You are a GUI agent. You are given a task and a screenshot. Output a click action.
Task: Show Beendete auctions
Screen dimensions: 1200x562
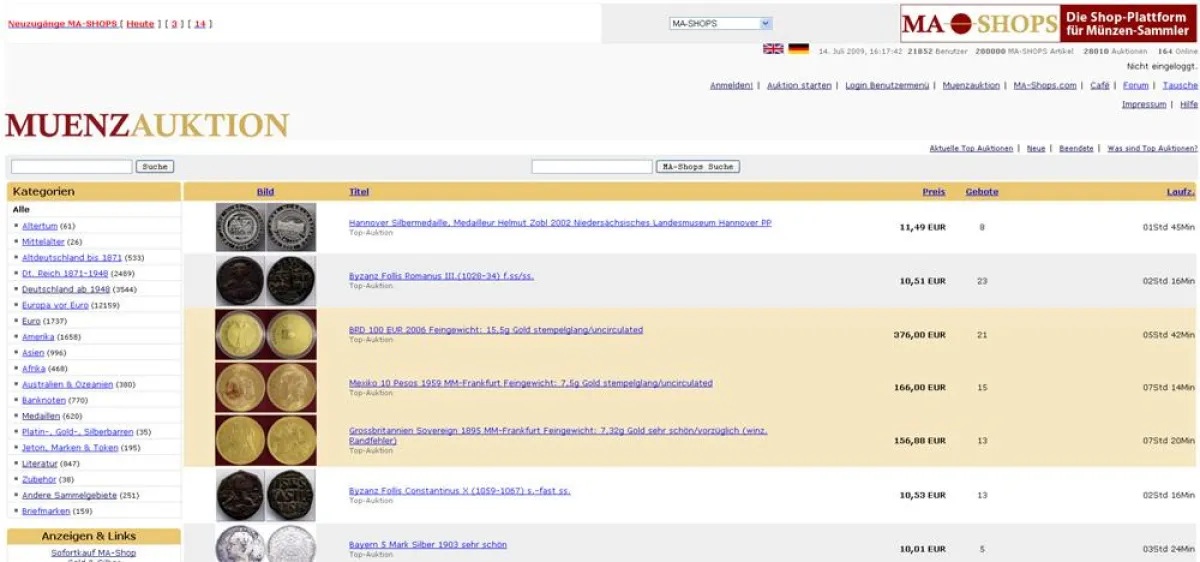coord(1076,148)
